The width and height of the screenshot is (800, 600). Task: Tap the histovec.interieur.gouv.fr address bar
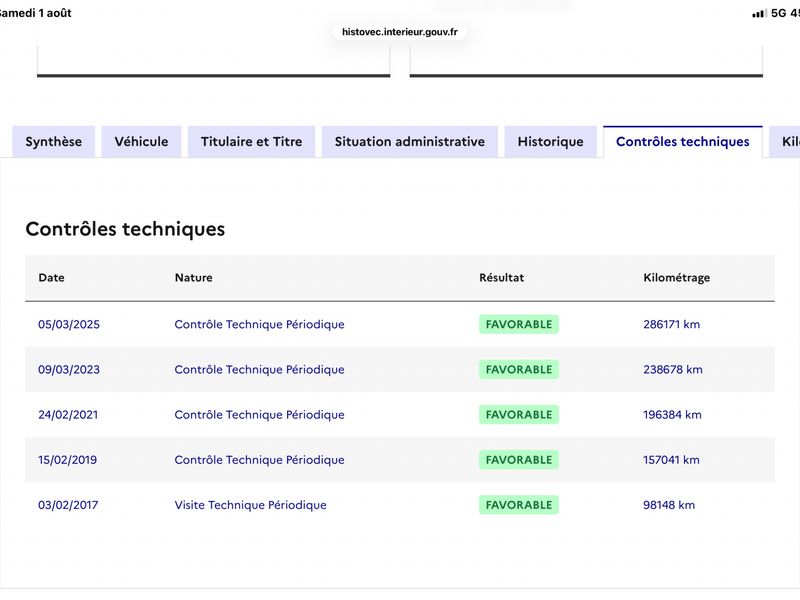point(399,32)
